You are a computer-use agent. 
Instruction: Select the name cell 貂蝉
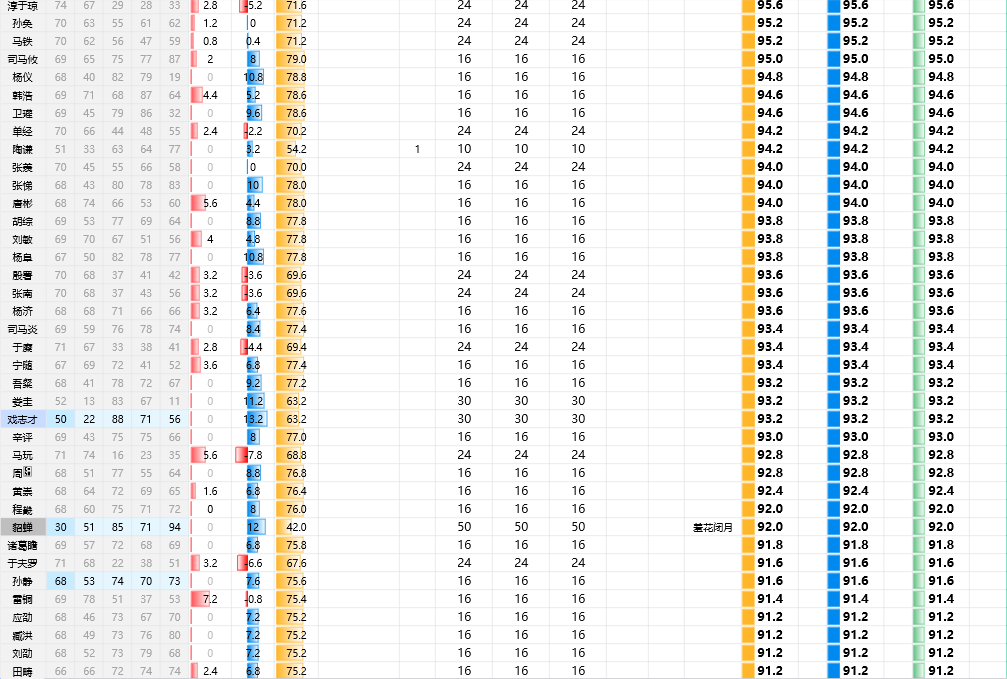[22, 527]
